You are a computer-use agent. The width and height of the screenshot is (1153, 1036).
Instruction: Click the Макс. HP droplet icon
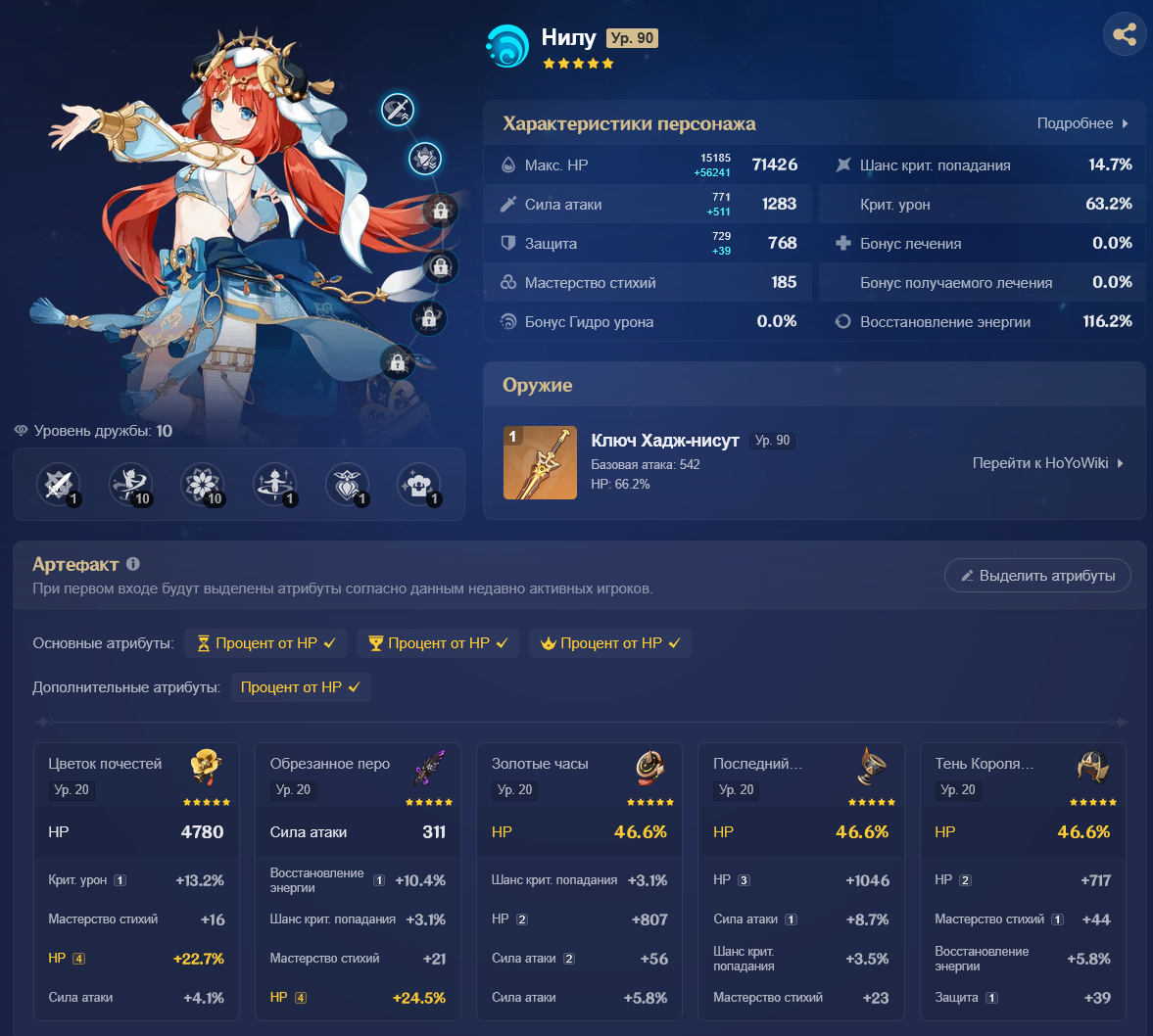[x=508, y=165]
